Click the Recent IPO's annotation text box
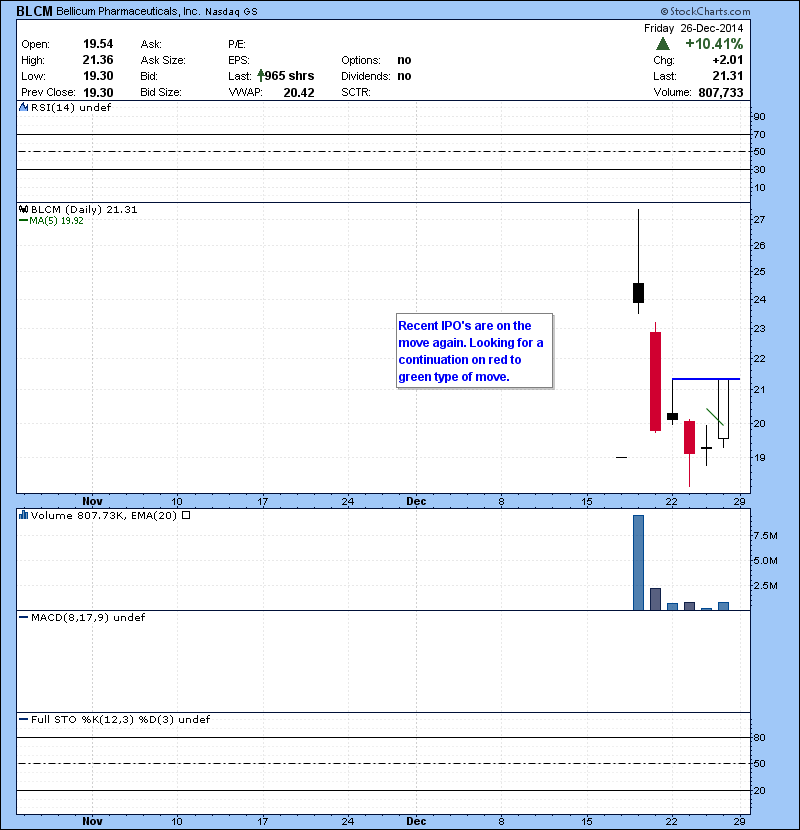800x830 pixels. coord(474,351)
